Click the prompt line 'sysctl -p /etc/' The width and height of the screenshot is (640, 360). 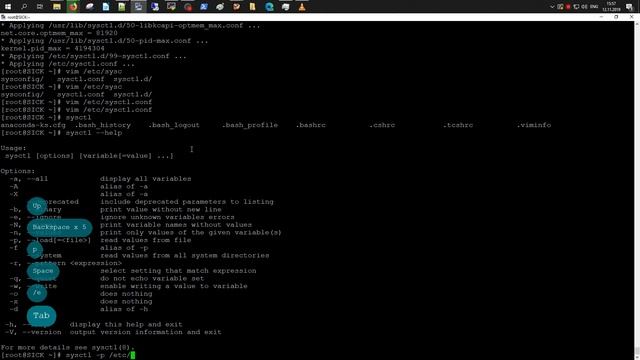point(67,355)
